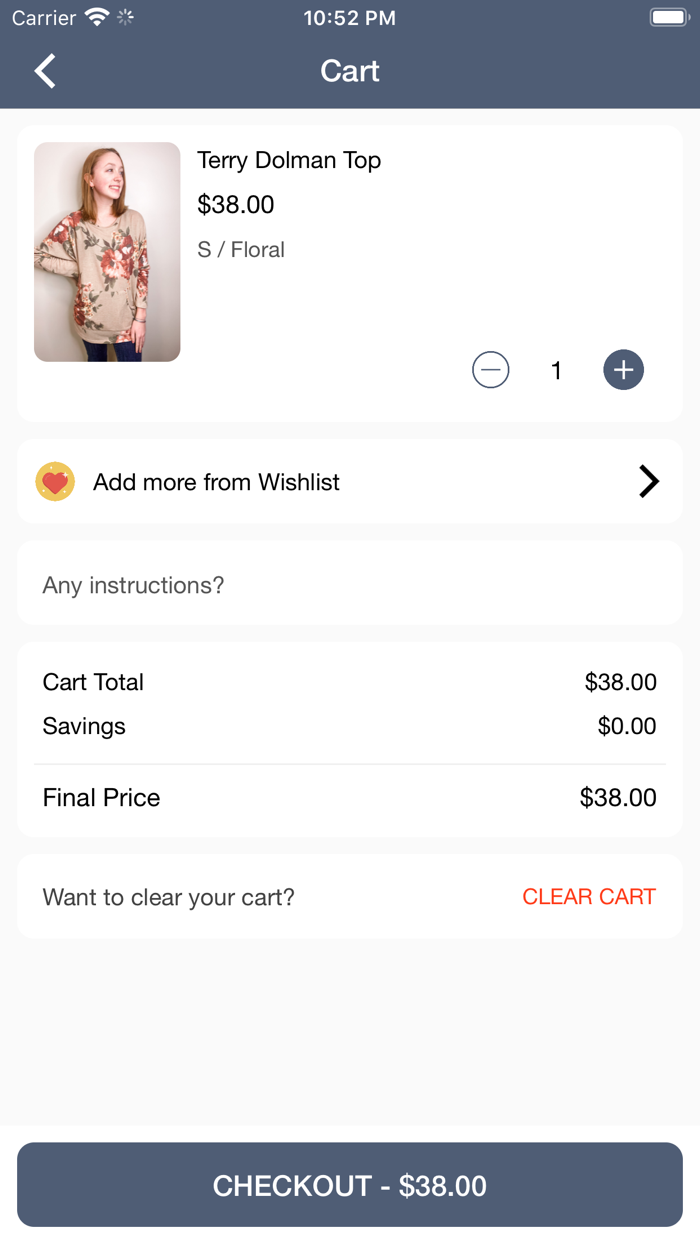Decrease quantity with the minus icon
Image resolution: width=700 pixels, height=1244 pixels.
coord(490,370)
